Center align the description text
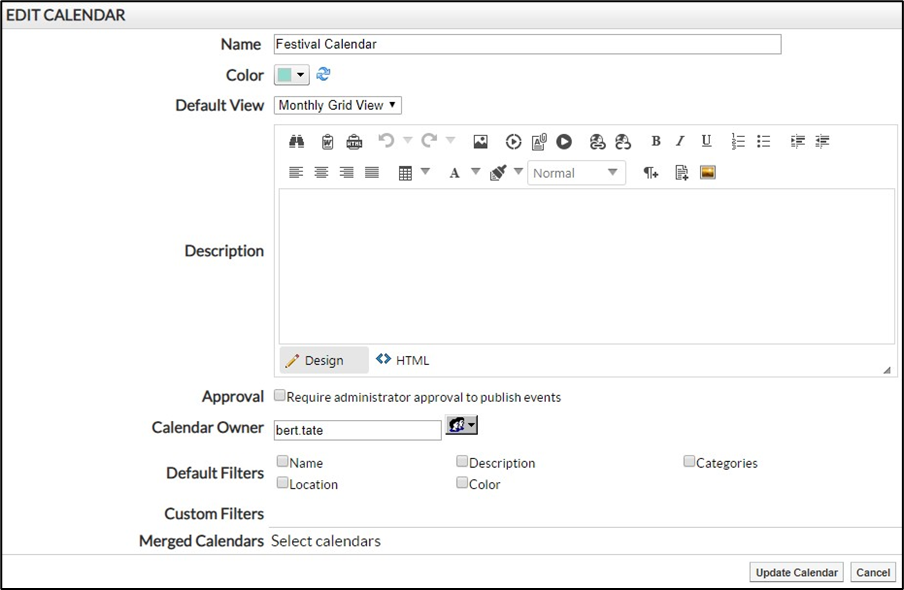Image resolution: width=904 pixels, height=590 pixels. pyautogui.click(x=321, y=173)
